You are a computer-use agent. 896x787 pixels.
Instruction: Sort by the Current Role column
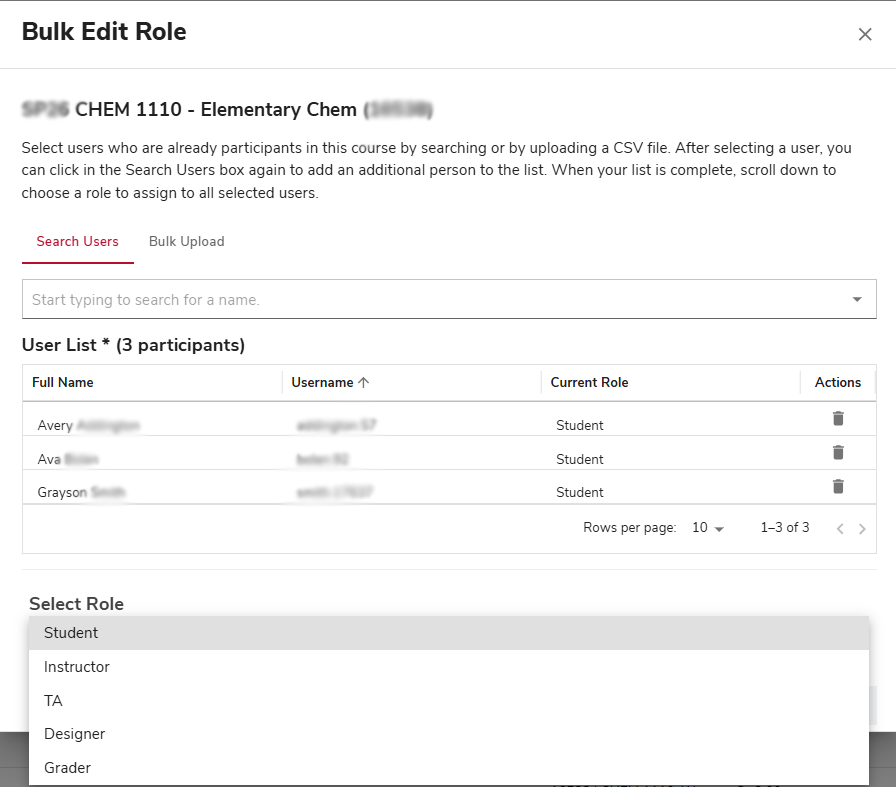[589, 382]
